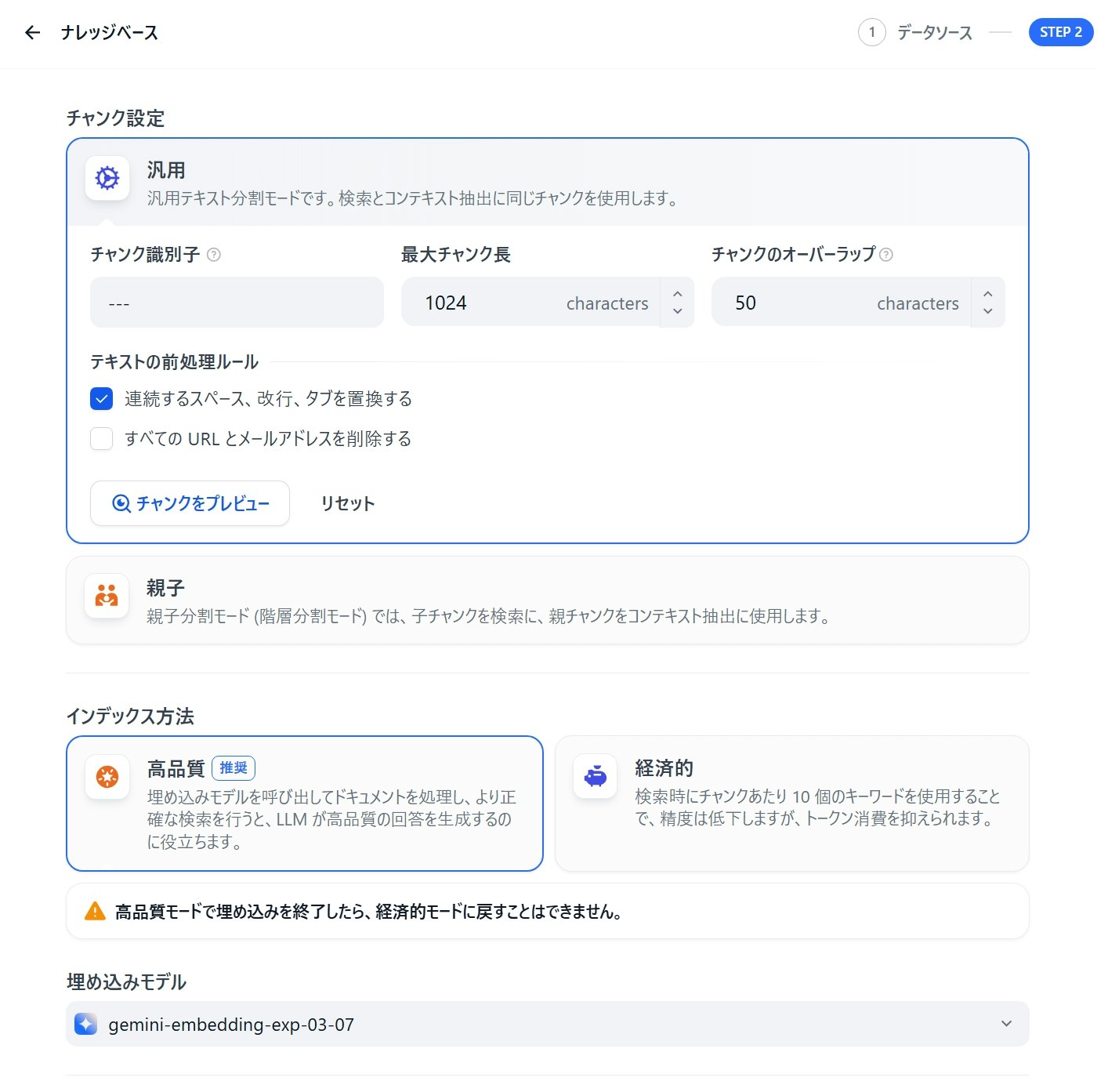Increase 最大チャンク長 with the up arrow
Viewport: 1097px width, 1092px height.
point(677,294)
